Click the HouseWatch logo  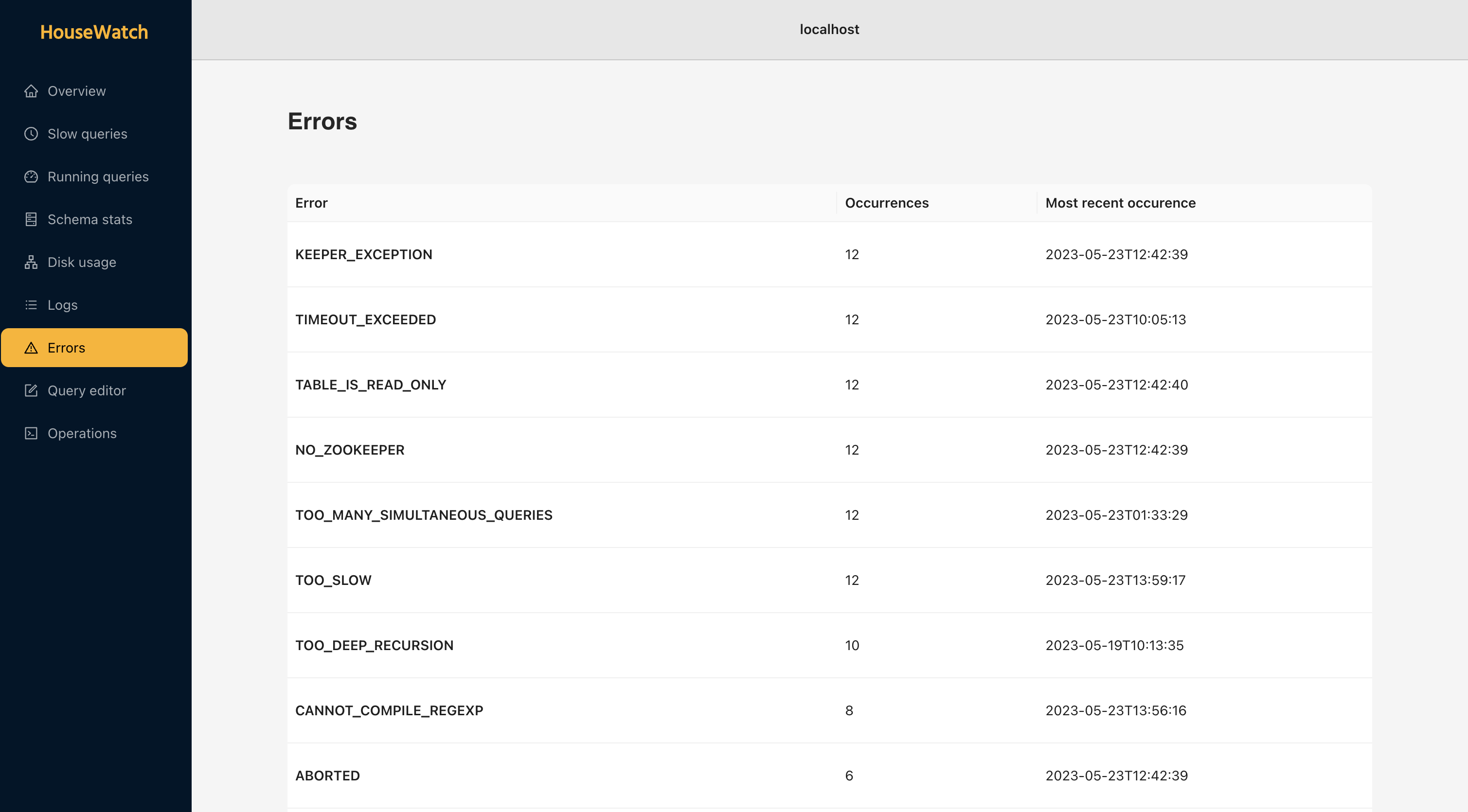click(x=94, y=32)
